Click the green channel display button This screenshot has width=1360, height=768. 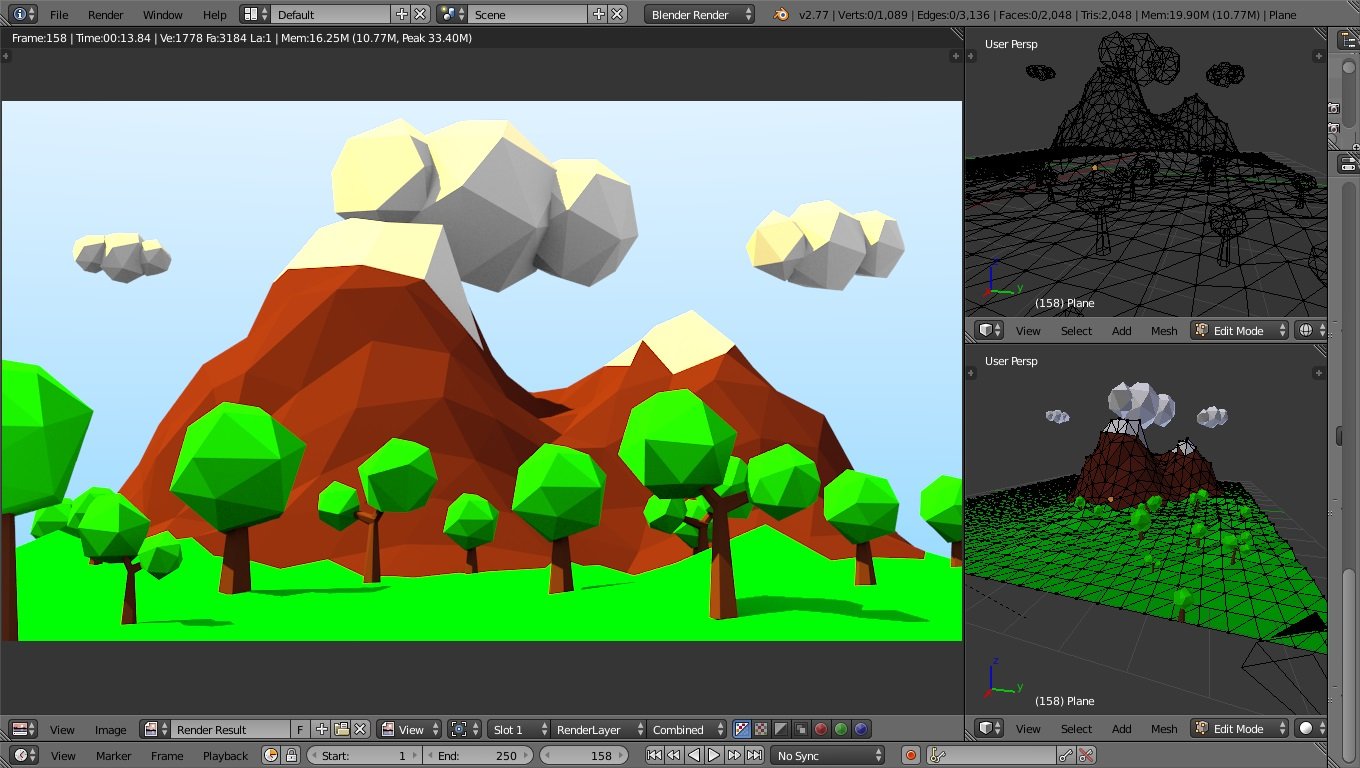coord(841,729)
